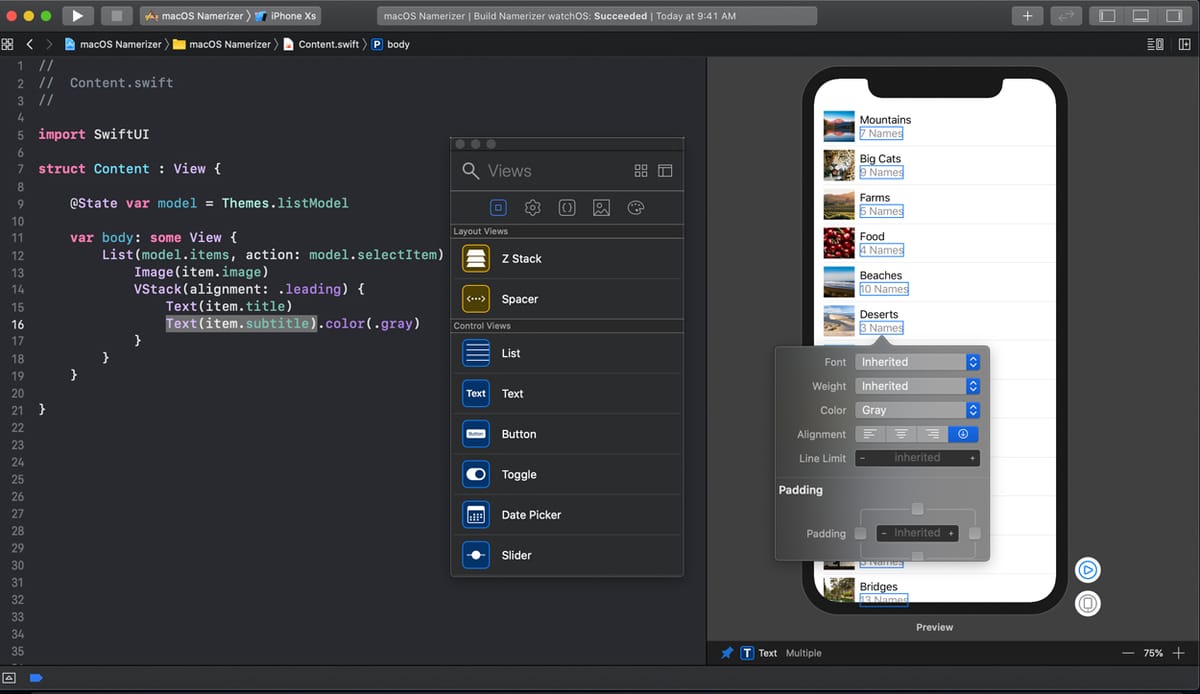Enable leading padding checkbox
The width and height of the screenshot is (1200, 694).
(x=860, y=533)
